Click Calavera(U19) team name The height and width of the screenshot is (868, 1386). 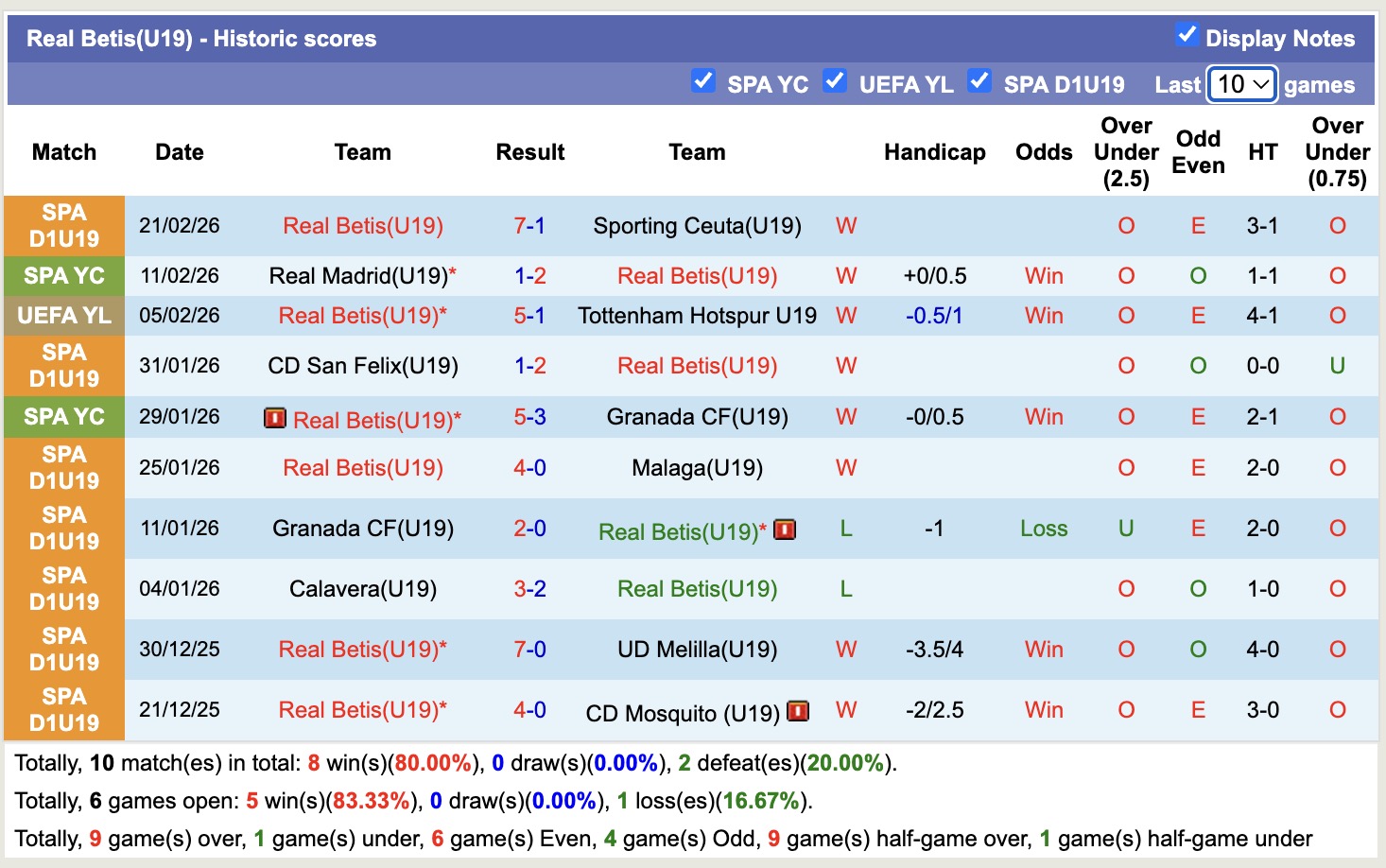tap(363, 589)
